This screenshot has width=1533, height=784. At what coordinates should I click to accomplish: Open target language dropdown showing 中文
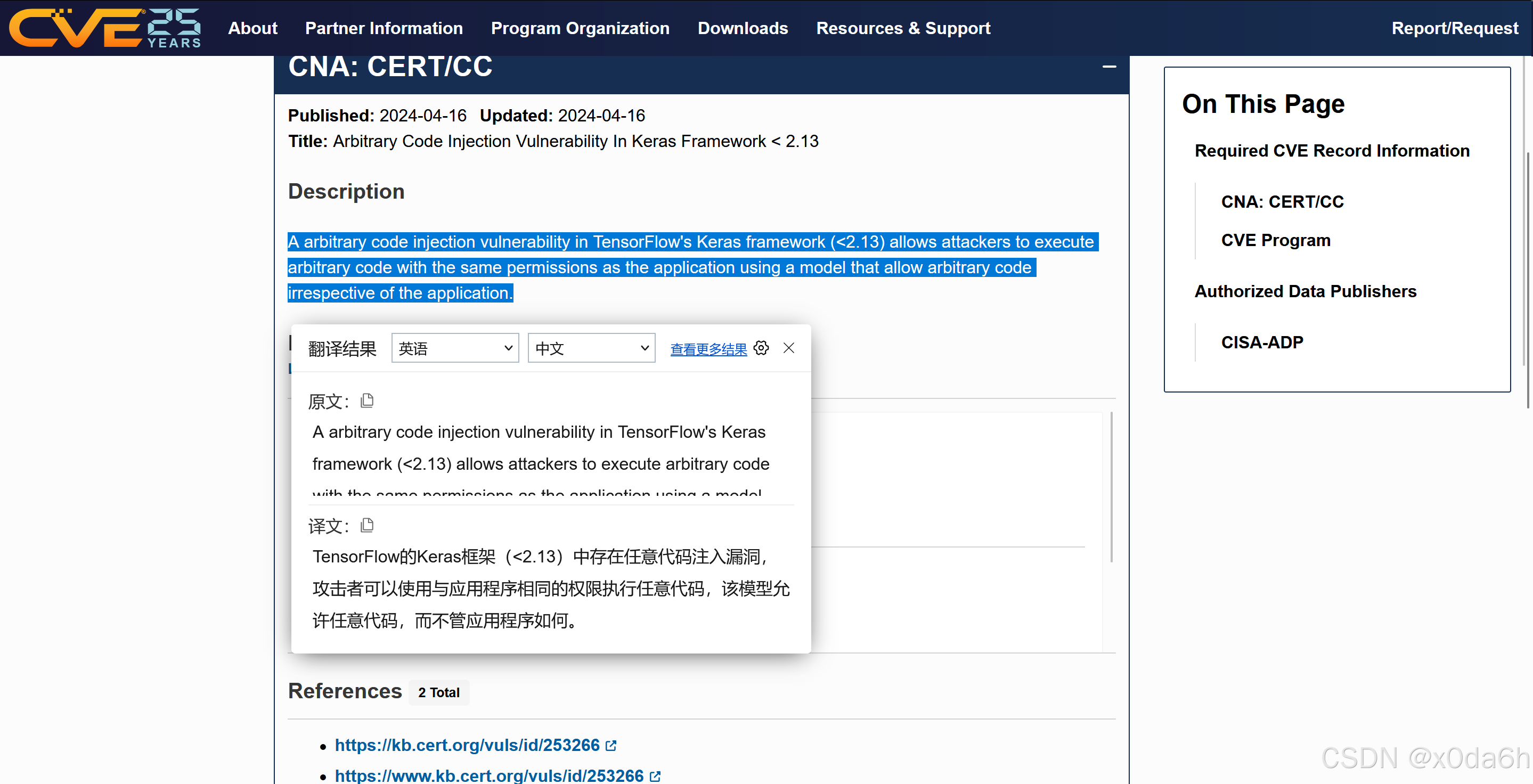[x=591, y=348]
